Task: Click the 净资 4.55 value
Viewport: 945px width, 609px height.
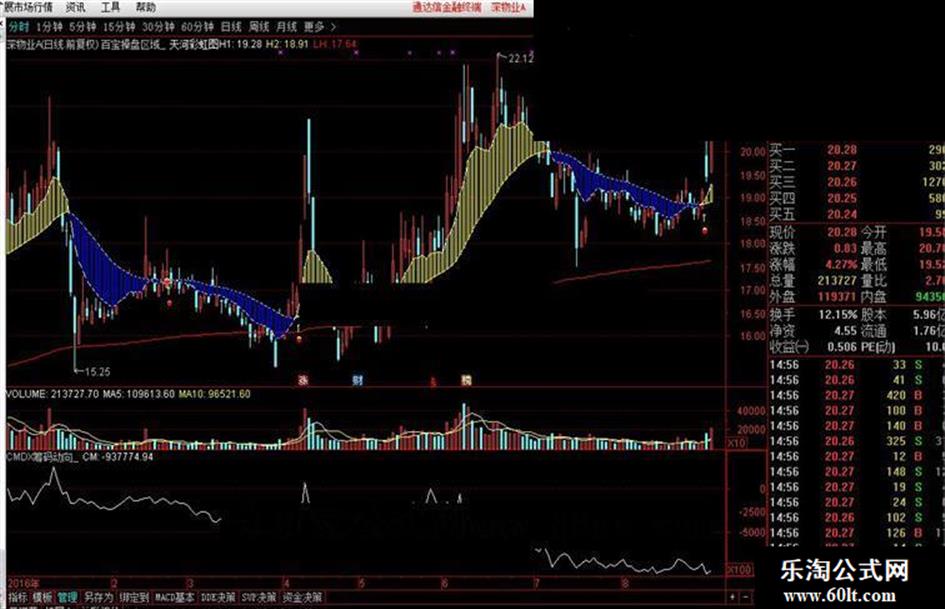Action: [x=846, y=330]
